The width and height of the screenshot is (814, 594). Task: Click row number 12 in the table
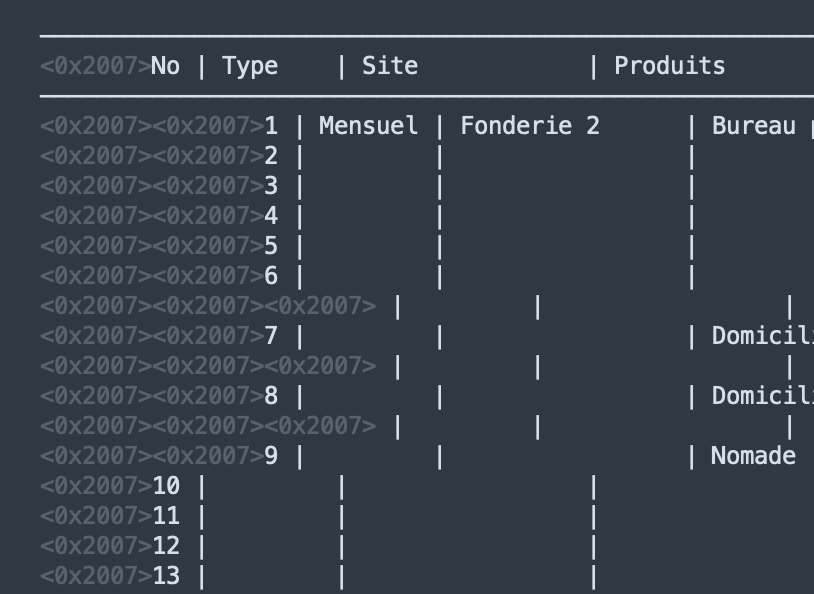[166, 546]
